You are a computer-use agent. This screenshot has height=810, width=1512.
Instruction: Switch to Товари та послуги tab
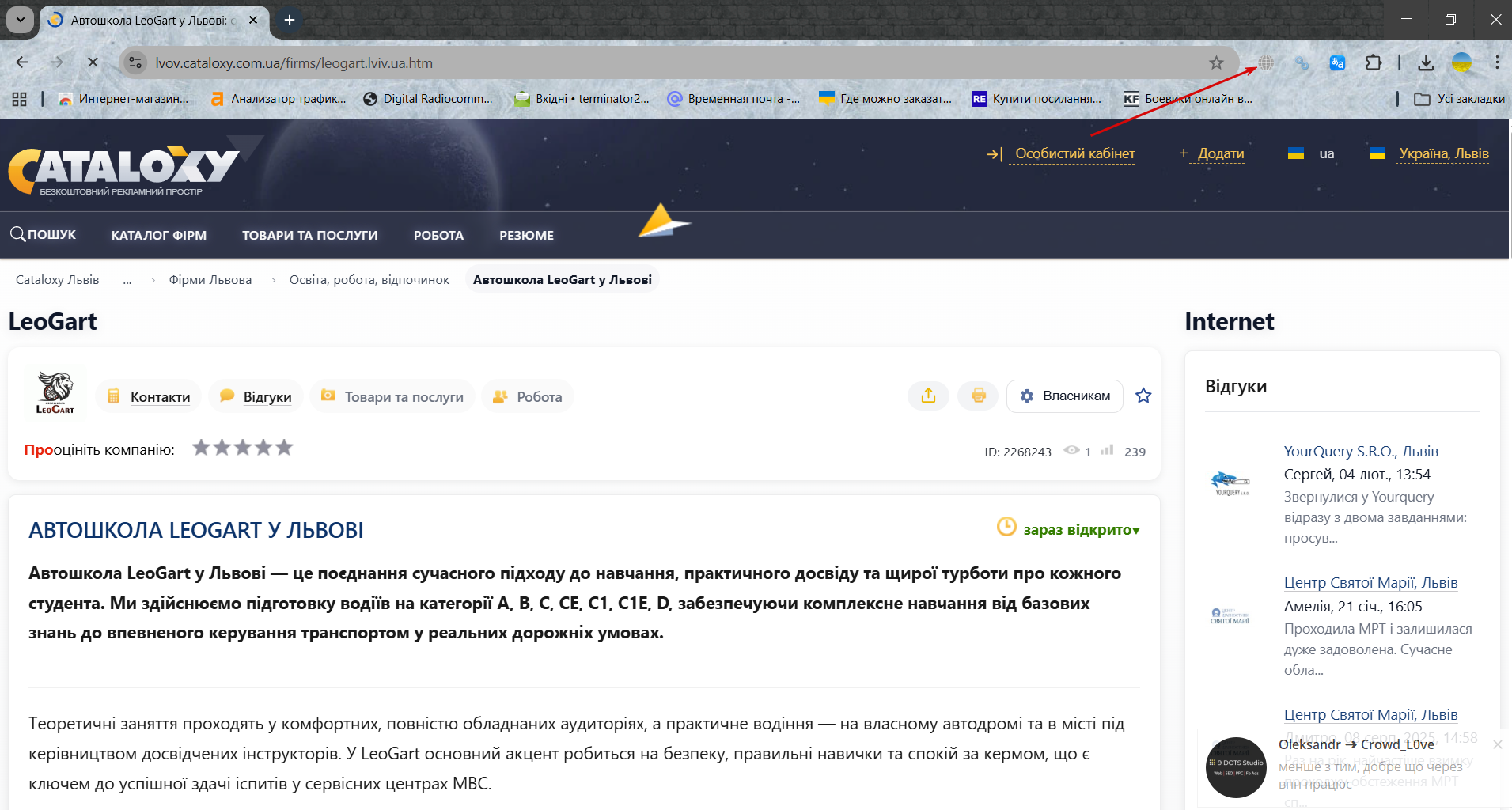[392, 396]
